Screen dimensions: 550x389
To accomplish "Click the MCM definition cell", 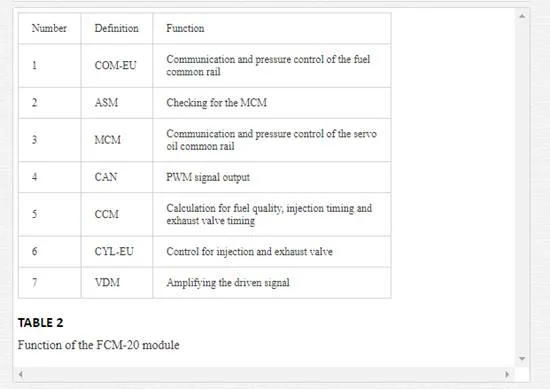I will point(117,140).
